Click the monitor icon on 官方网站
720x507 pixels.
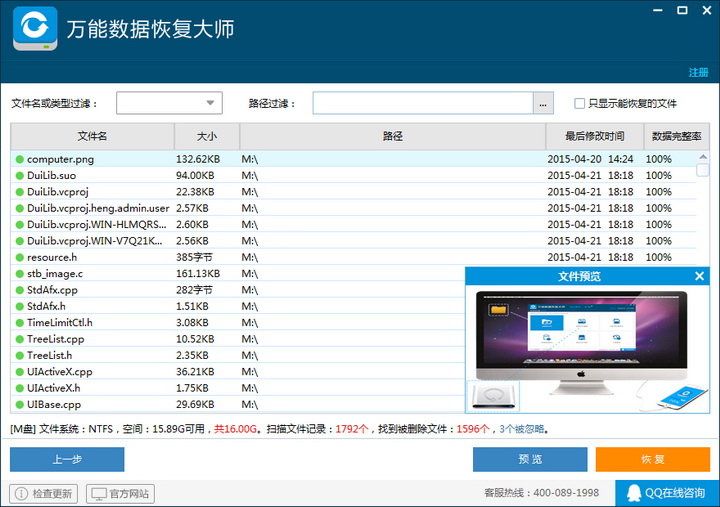tap(98, 494)
